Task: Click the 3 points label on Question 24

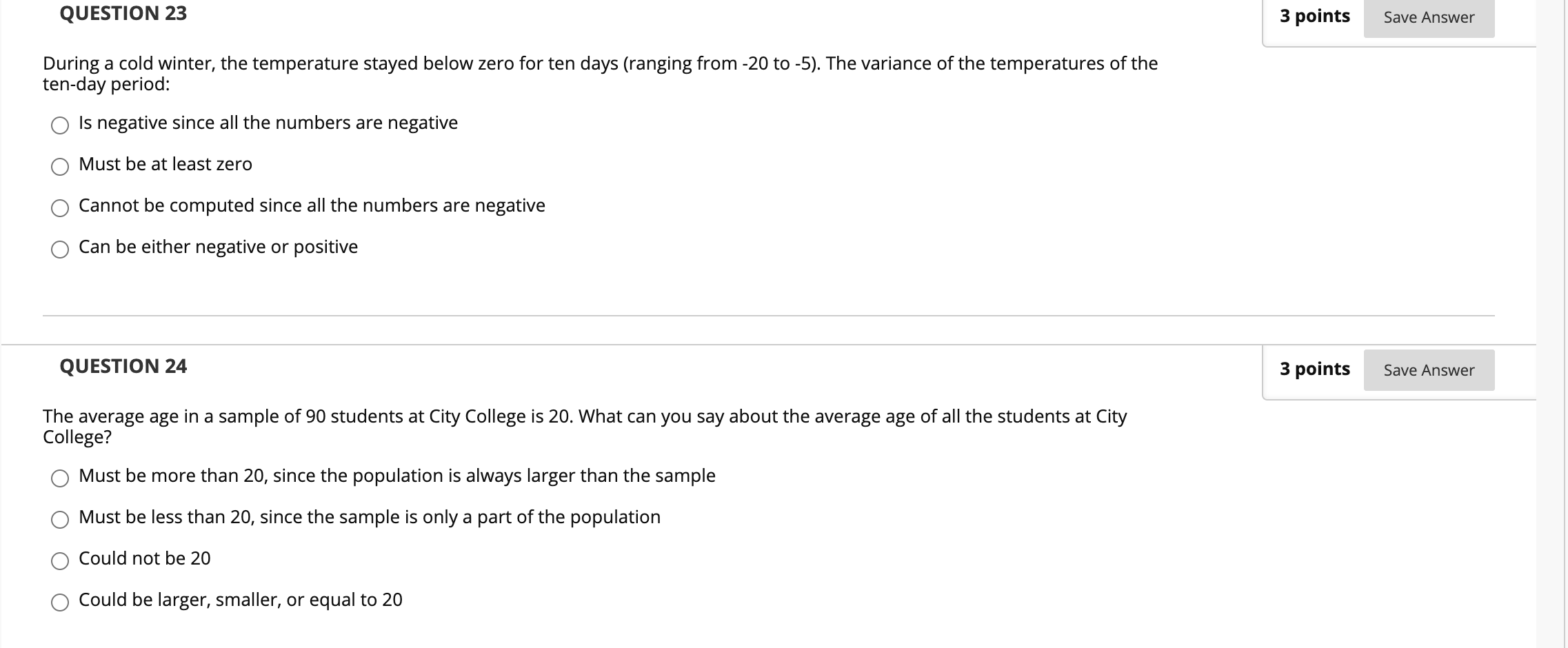Action: click(1316, 369)
